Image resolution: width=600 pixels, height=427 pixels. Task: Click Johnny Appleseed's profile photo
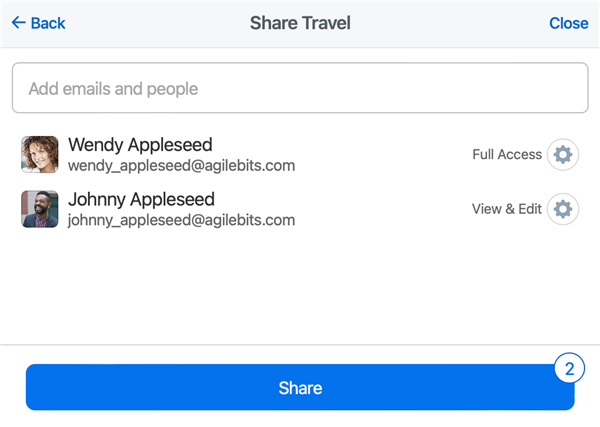coord(40,209)
